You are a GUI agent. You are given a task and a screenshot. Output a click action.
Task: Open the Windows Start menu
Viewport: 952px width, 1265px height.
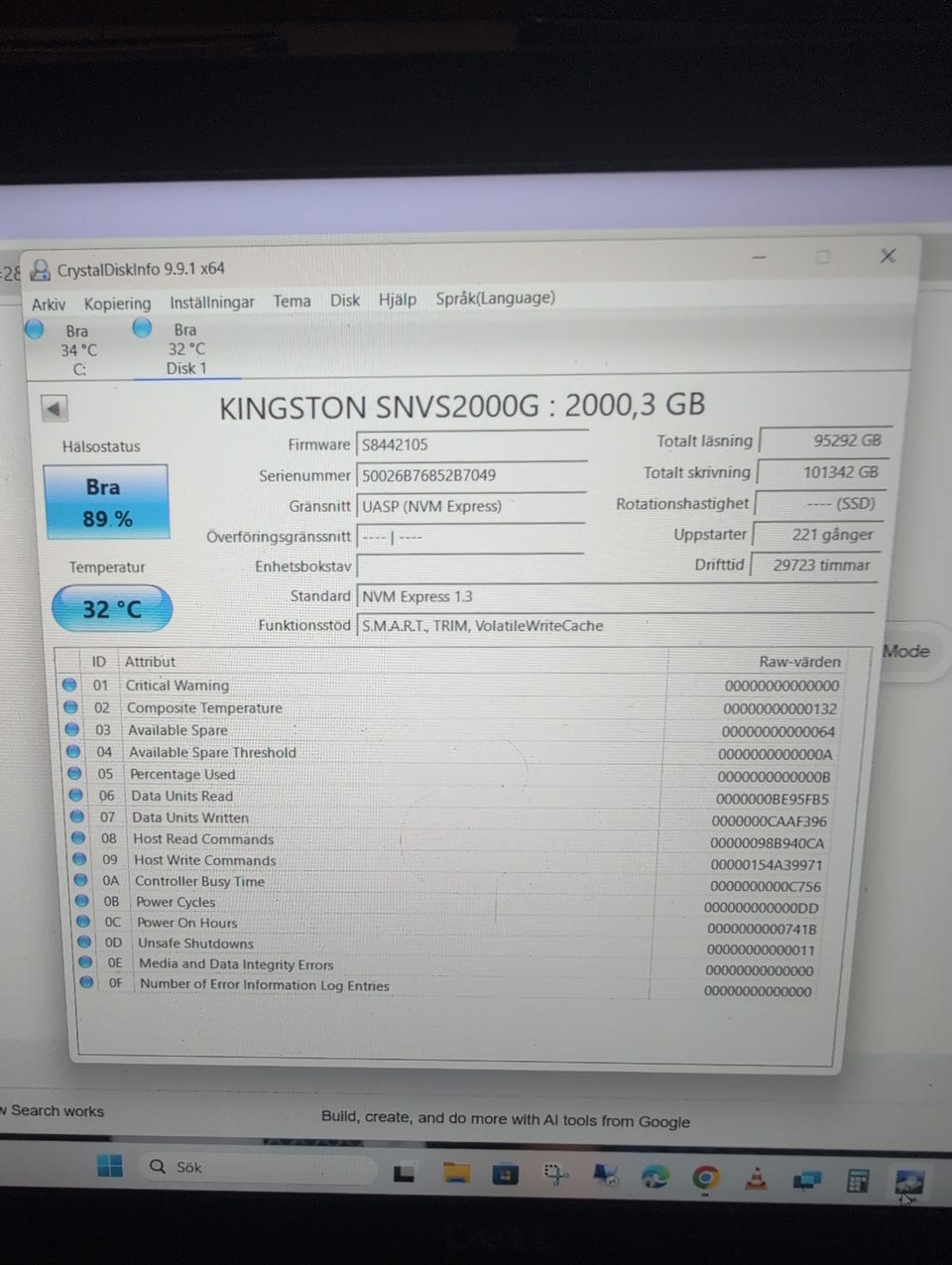[109, 1166]
